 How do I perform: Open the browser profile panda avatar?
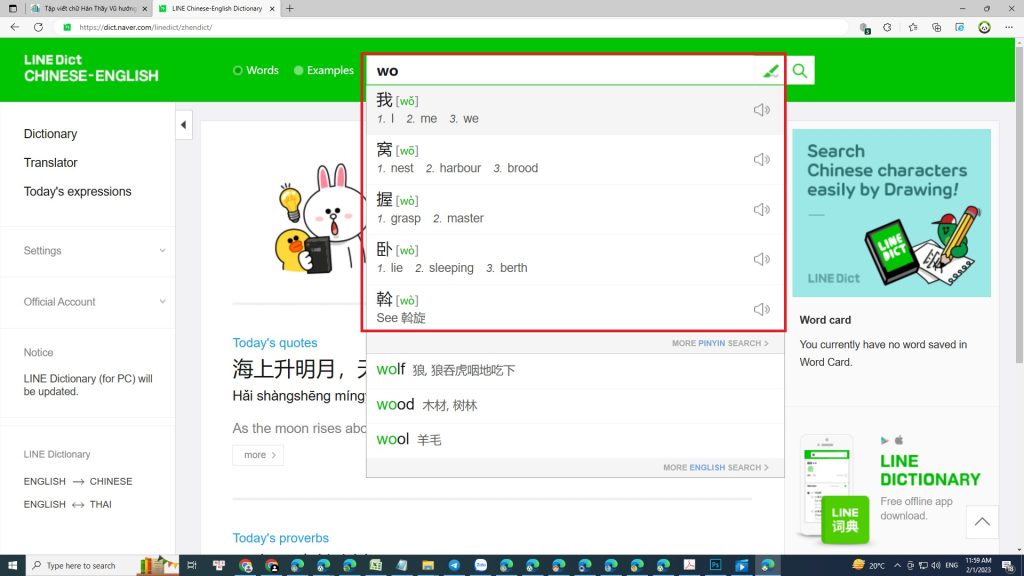click(984, 27)
